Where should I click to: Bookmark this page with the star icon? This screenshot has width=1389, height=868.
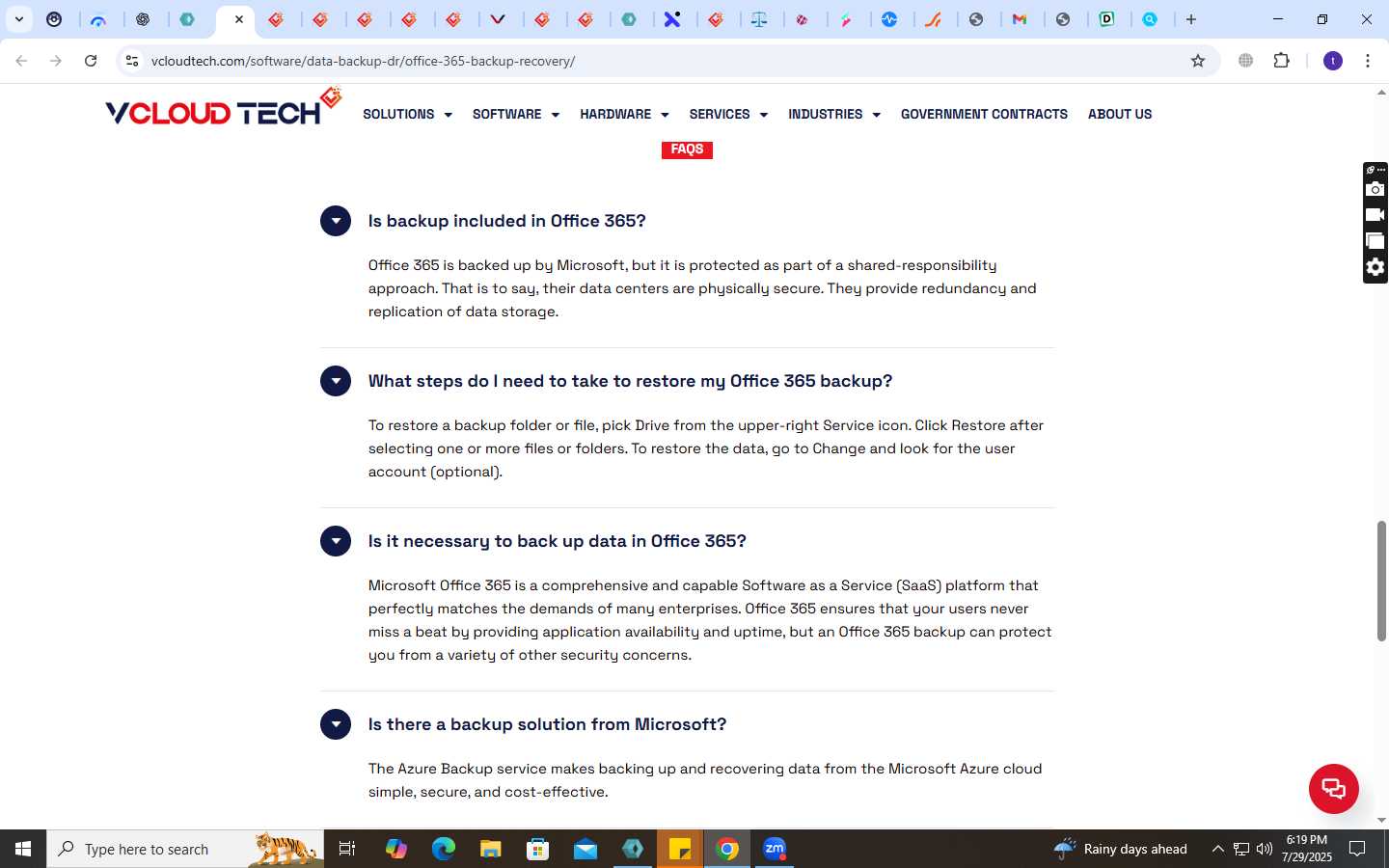tap(1198, 61)
